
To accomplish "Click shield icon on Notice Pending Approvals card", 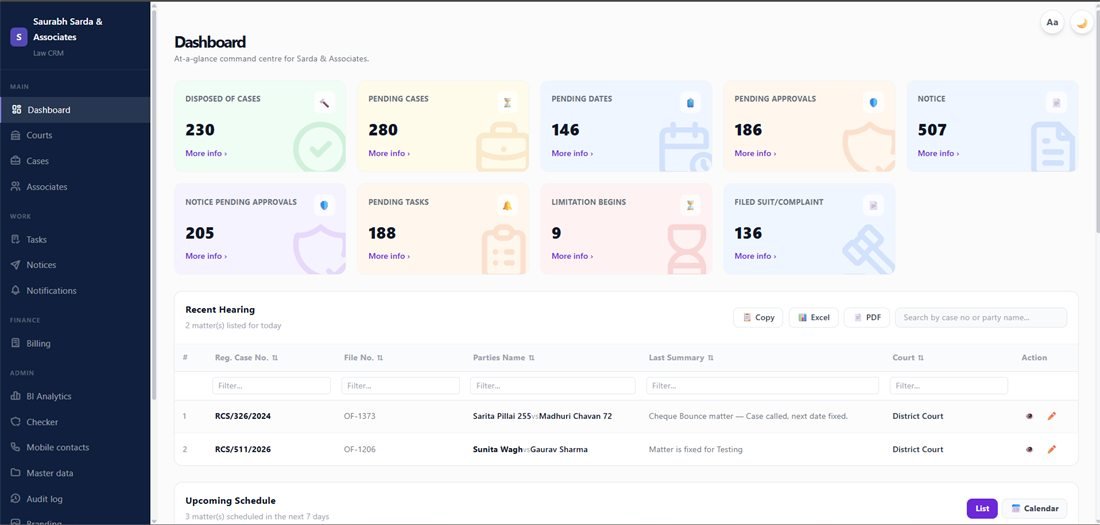I will click(324, 206).
